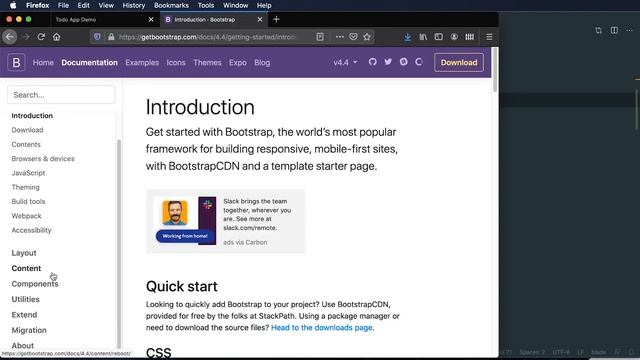Expand the Extend sidebar section
This screenshot has height=360, width=640.
click(24, 315)
